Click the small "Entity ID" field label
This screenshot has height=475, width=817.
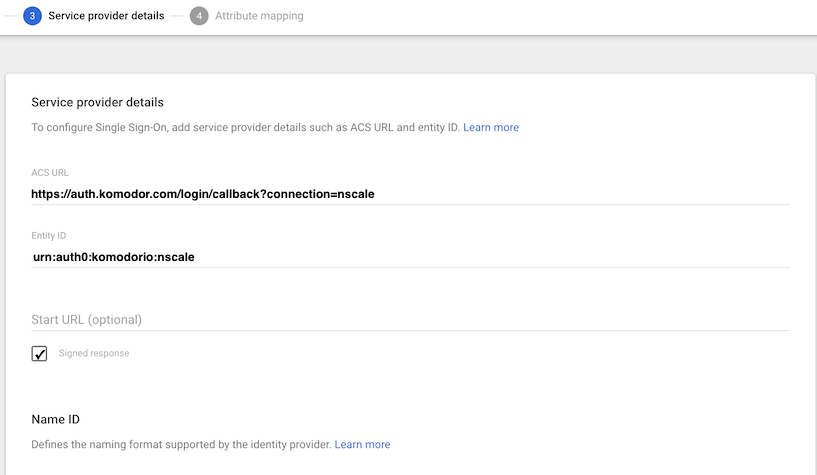[x=48, y=235]
